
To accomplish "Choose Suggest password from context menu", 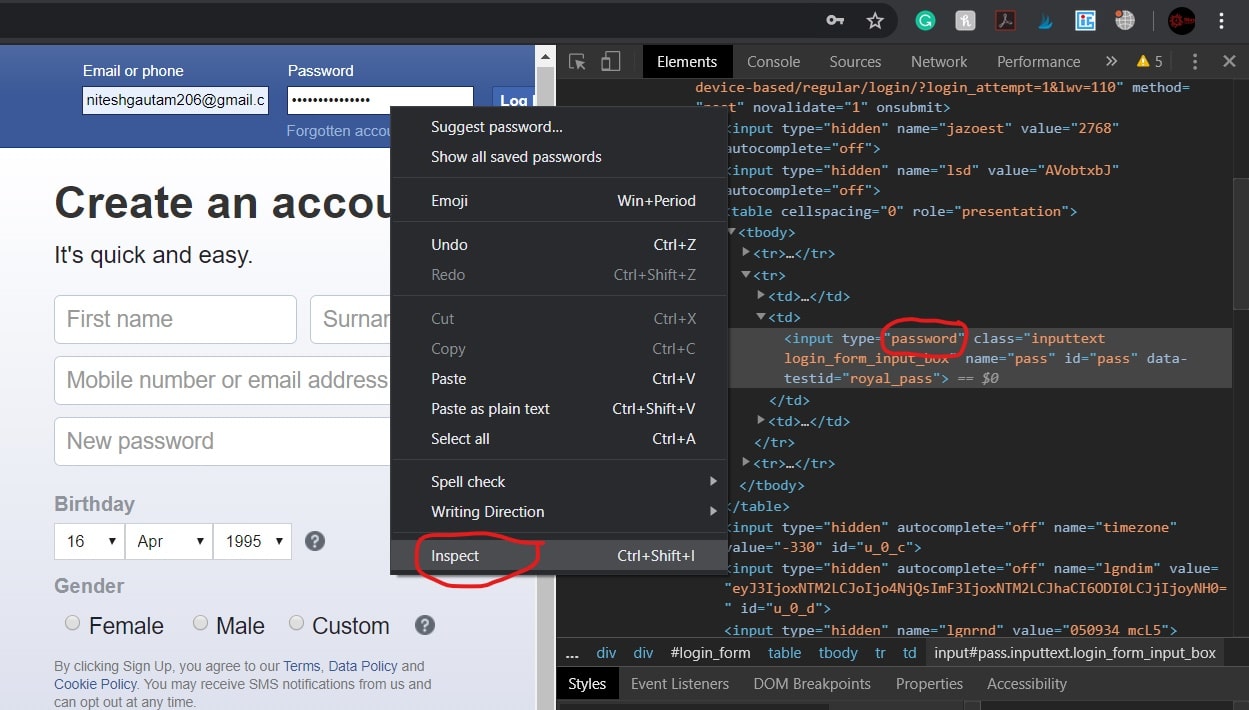I will pos(559,127).
